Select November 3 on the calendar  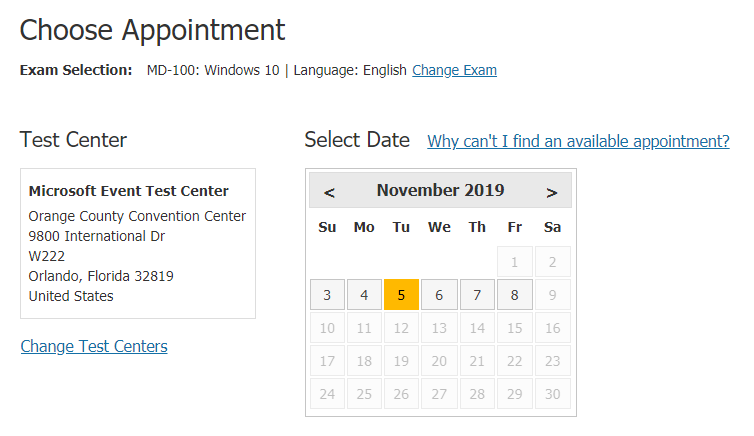pyautogui.click(x=327, y=295)
